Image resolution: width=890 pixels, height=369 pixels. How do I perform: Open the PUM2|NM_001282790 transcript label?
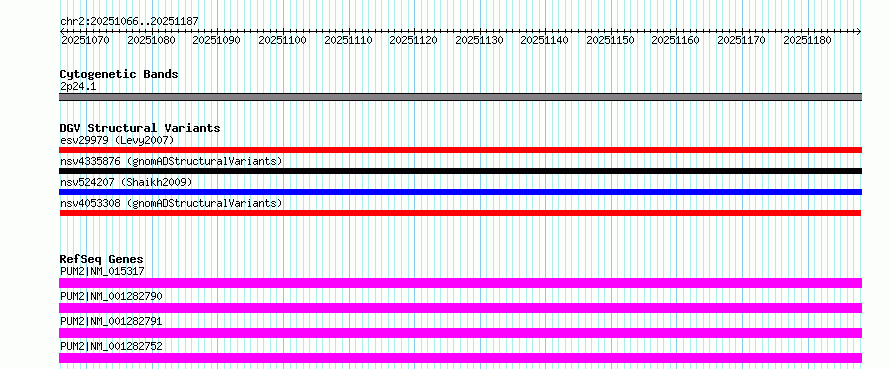coord(111,296)
